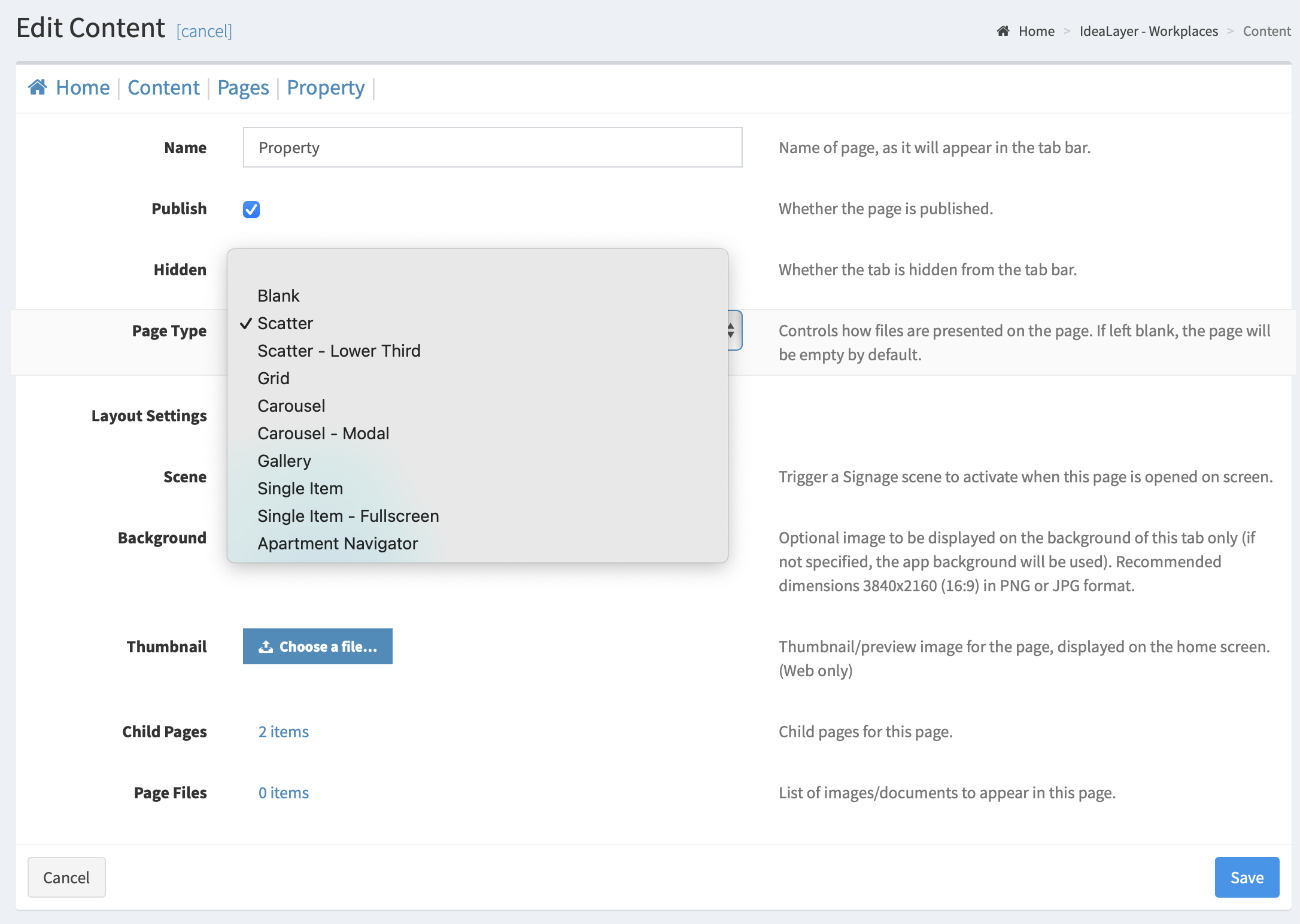The height and width of the screenshot is (924, 1300).
Task: Cancel editing with the bottom Cancel button
Action: click(66, 877)
